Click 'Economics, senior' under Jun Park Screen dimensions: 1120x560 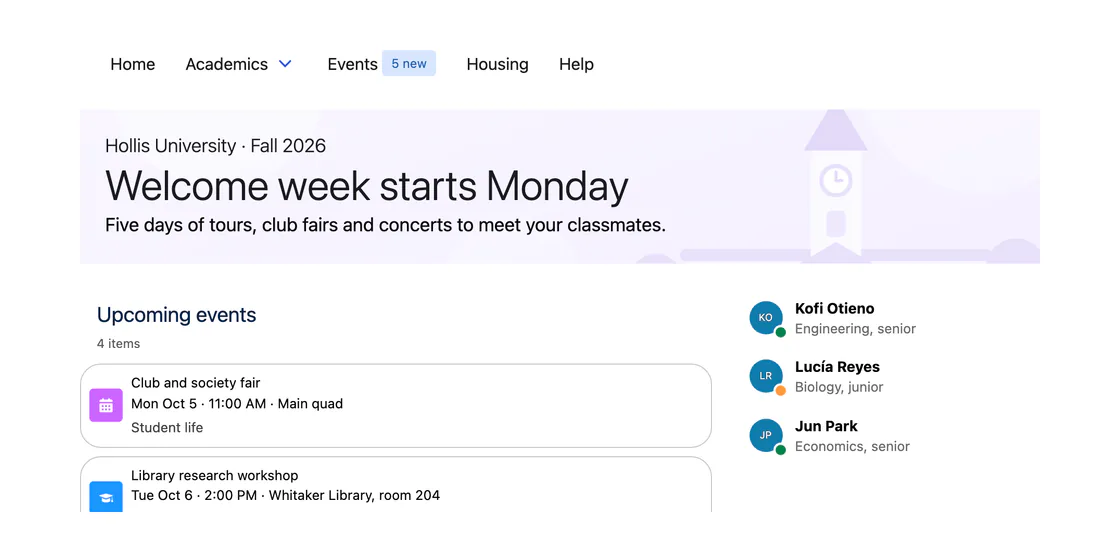[852, 446]
